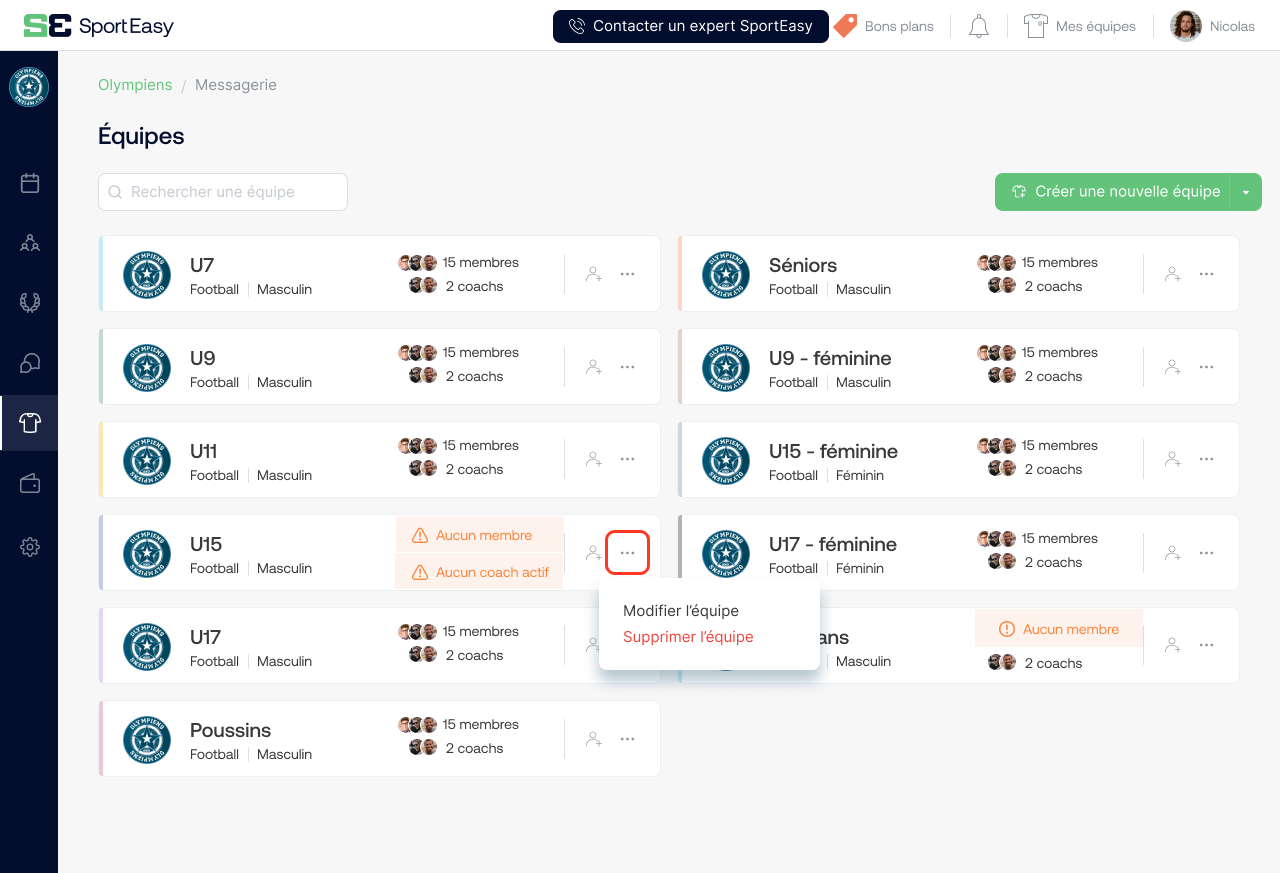Click the Olympiens breadcrumb link

[x=135, y=85]
